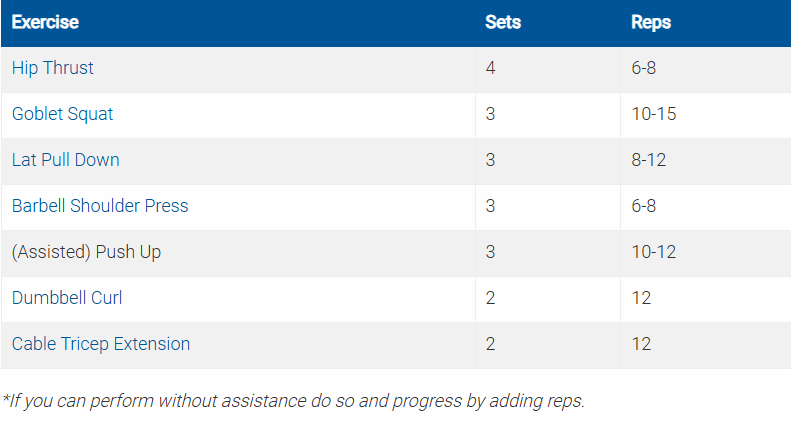Open the Hip Thrust exercise link
The width and height of the screenshot is (791, 423).
(x=52, y=68)
